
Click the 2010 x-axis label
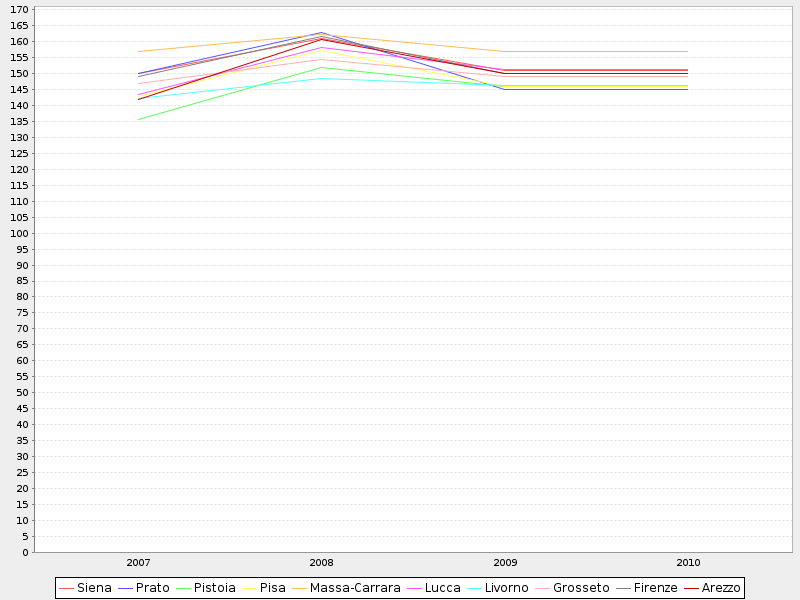pyautogui.click(x=688, y=563)
